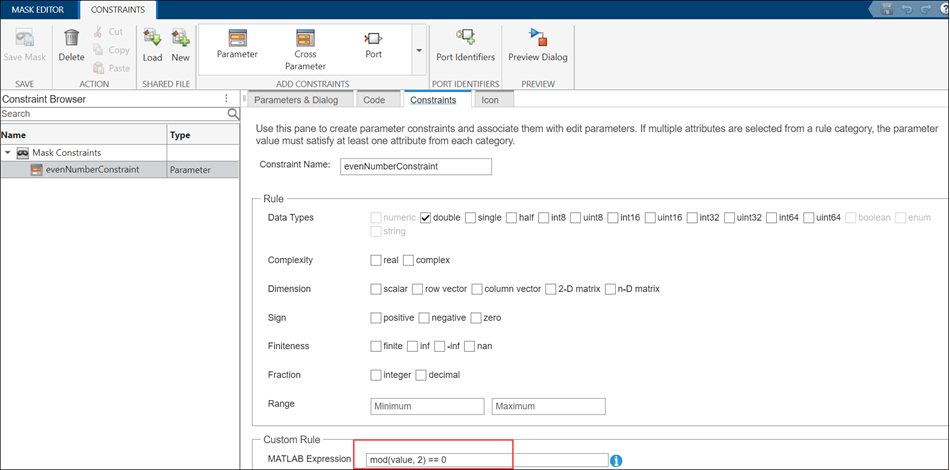950x470 pixels.
Task: Check the positive sign option
Action: click(376, 317)
